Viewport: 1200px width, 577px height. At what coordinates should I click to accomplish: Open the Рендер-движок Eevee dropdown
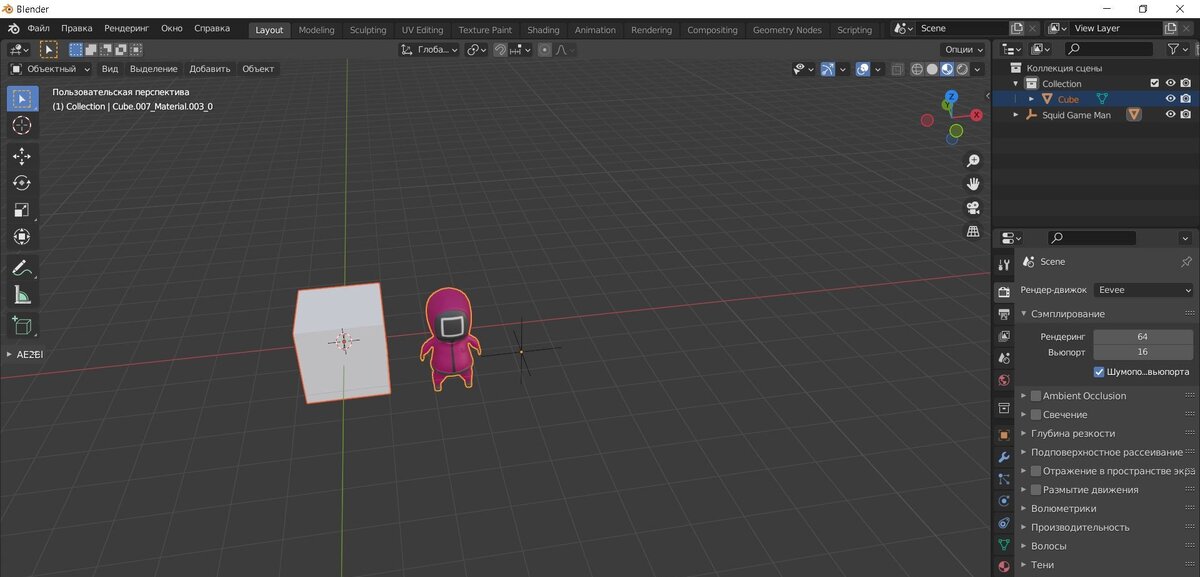(x=1143, y=290)
